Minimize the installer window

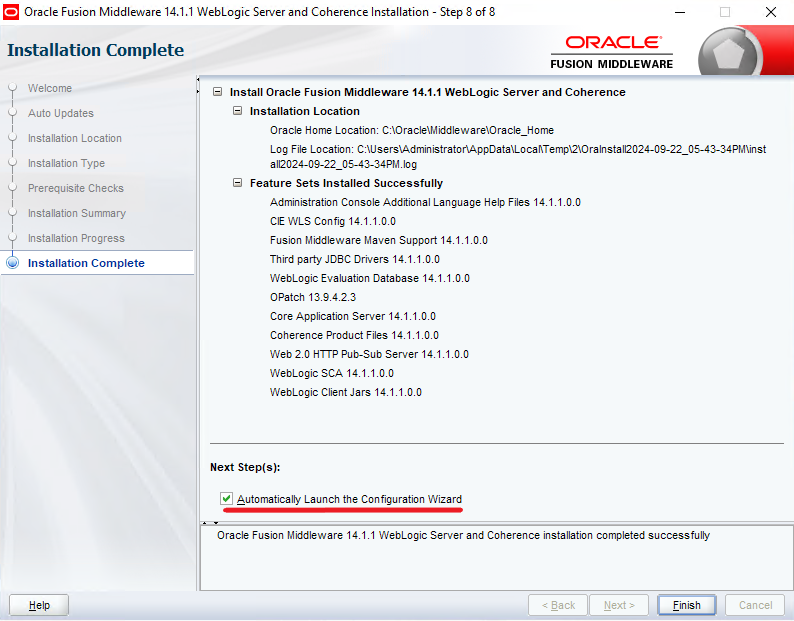[x=680, y=12]
